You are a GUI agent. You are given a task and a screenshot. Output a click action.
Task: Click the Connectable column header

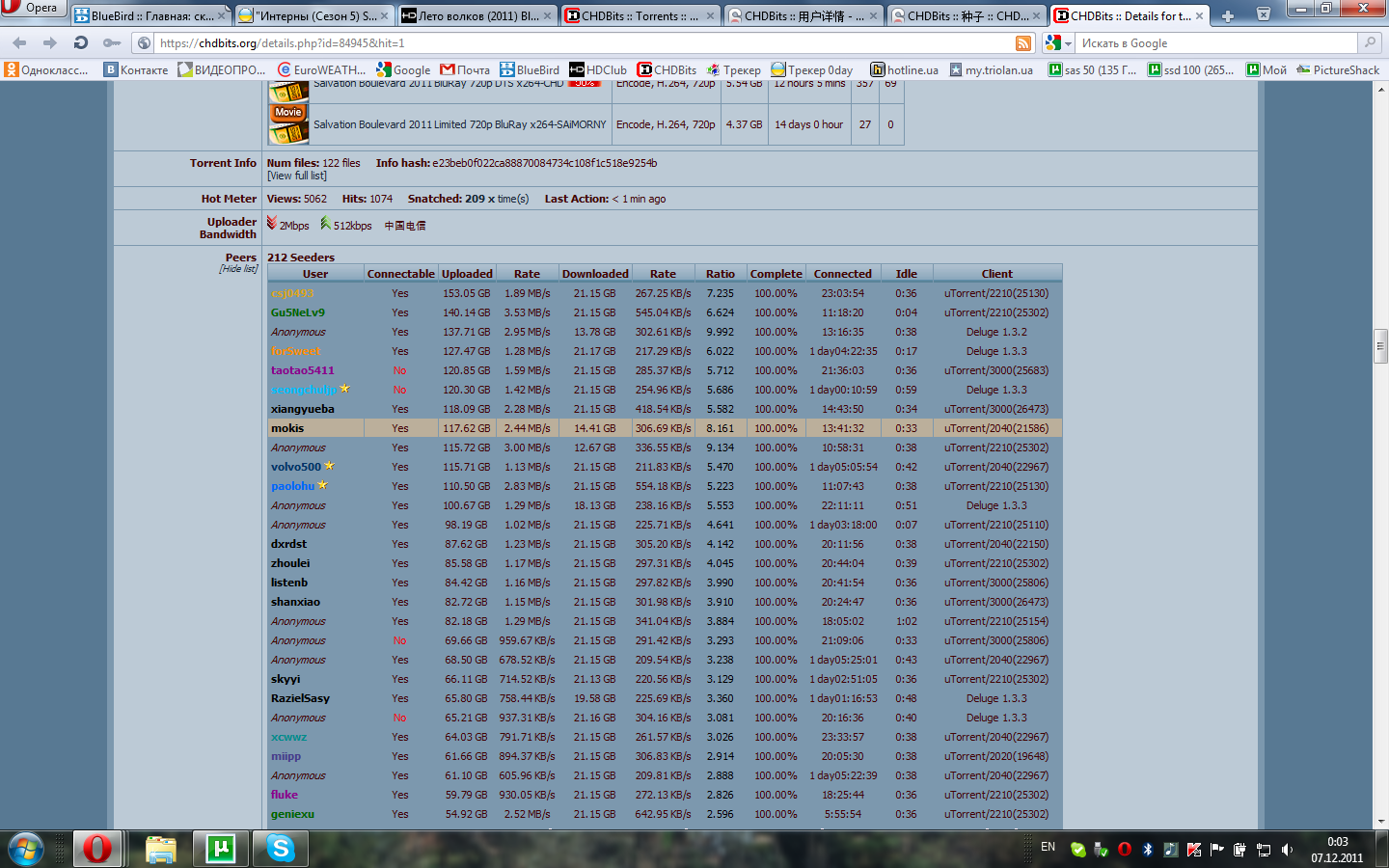pos(400,274)
